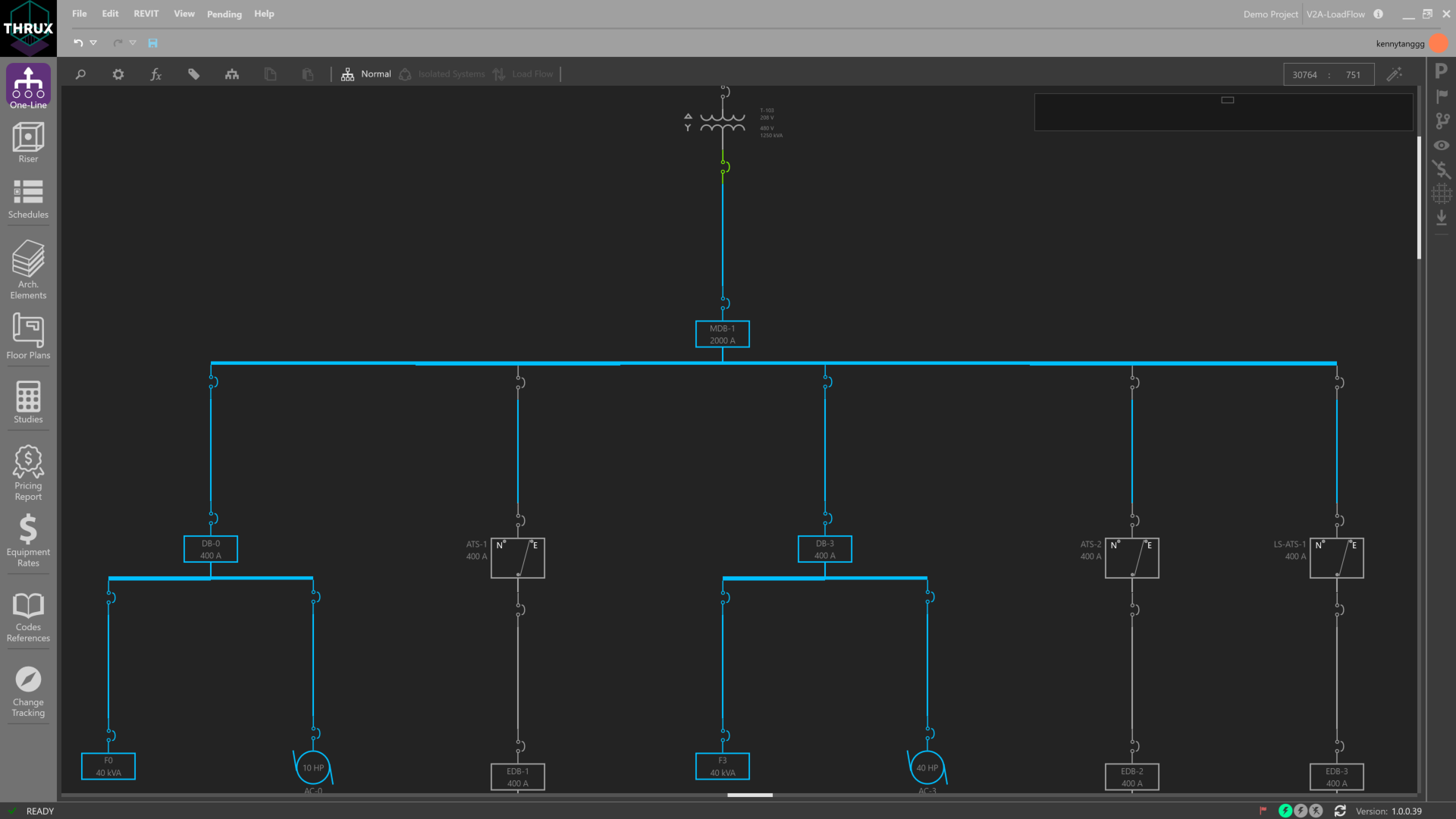Expand the redo history dropdown arrow

133,42
